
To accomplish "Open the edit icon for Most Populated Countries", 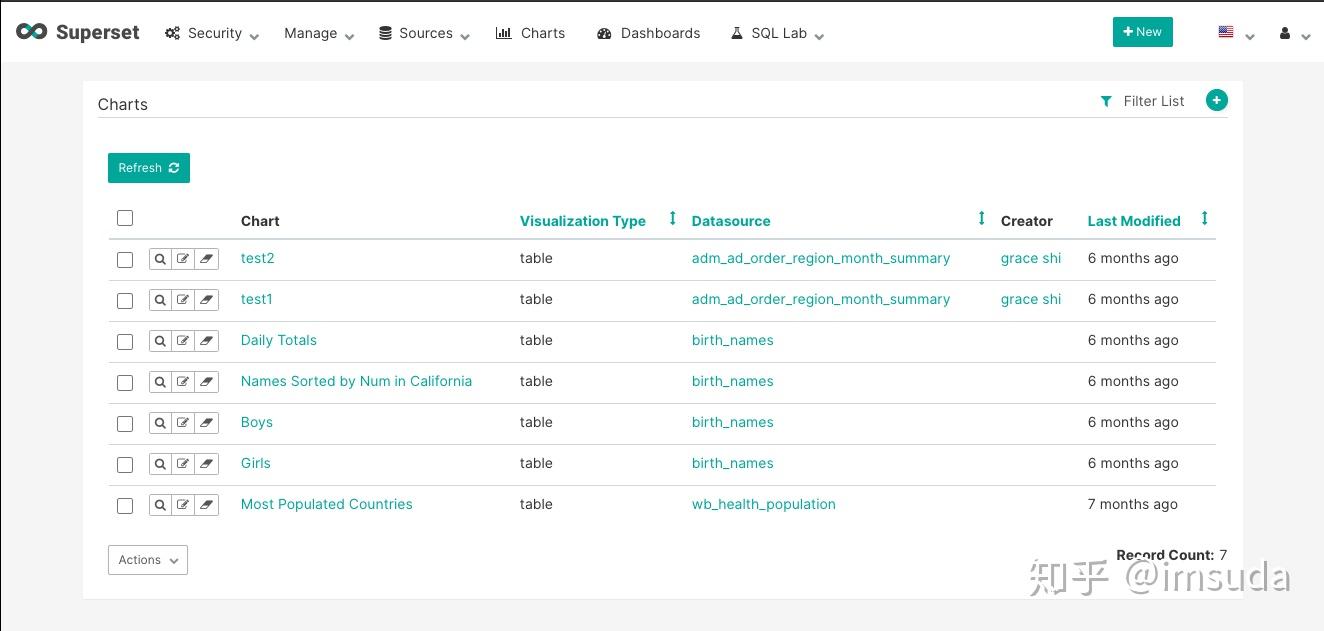I will pos(183,505).
